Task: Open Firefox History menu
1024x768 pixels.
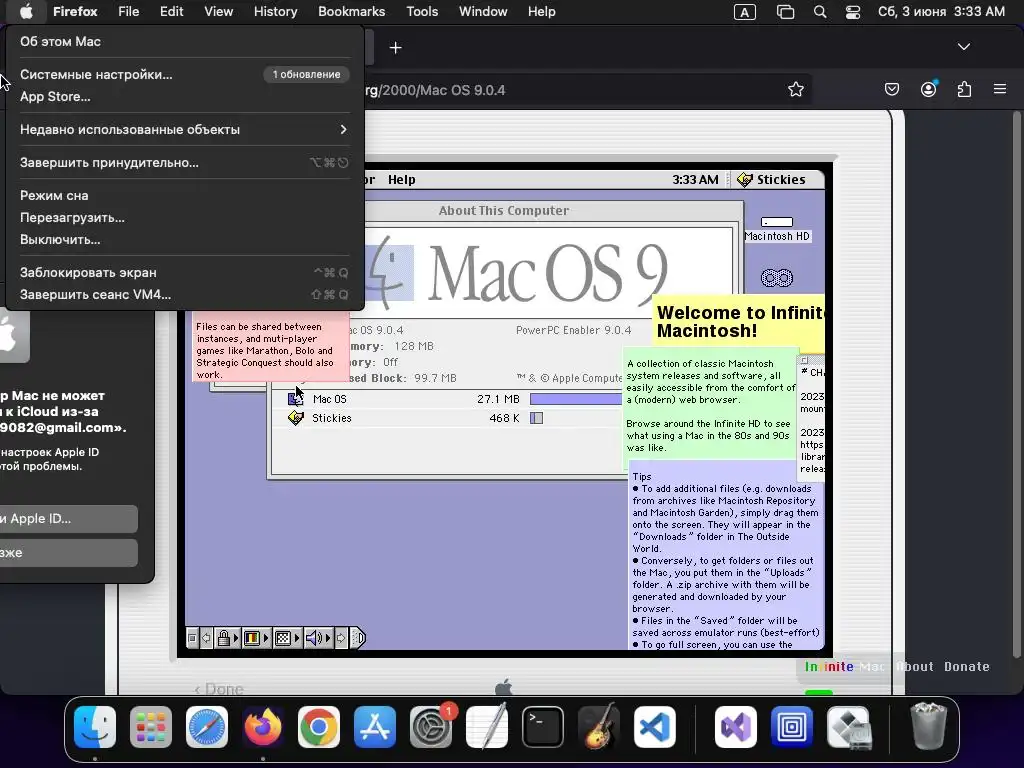Action: point(276,12)
